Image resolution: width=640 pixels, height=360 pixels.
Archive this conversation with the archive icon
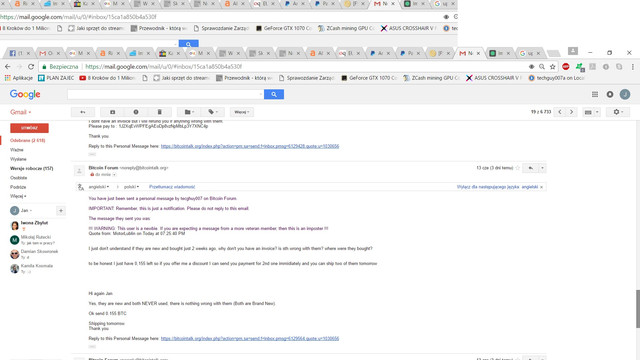click(x=112, y=112)
